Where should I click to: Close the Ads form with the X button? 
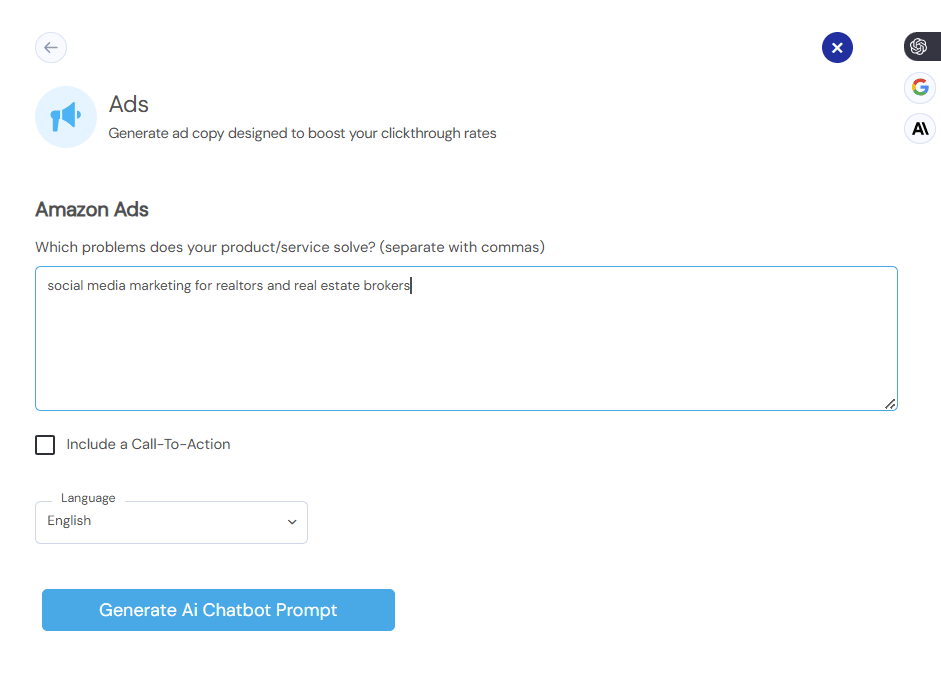pyautogui.click(x=837, y=47)
